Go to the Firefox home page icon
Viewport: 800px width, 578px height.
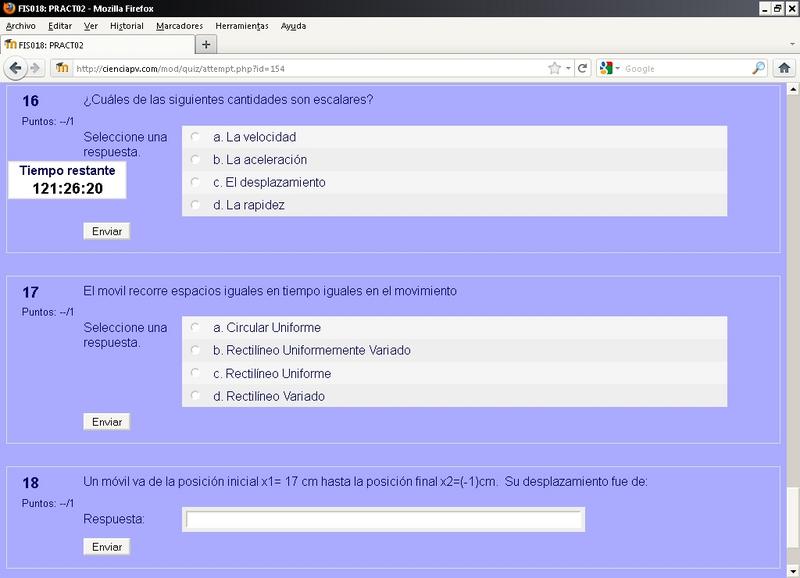tap(785, 68)
